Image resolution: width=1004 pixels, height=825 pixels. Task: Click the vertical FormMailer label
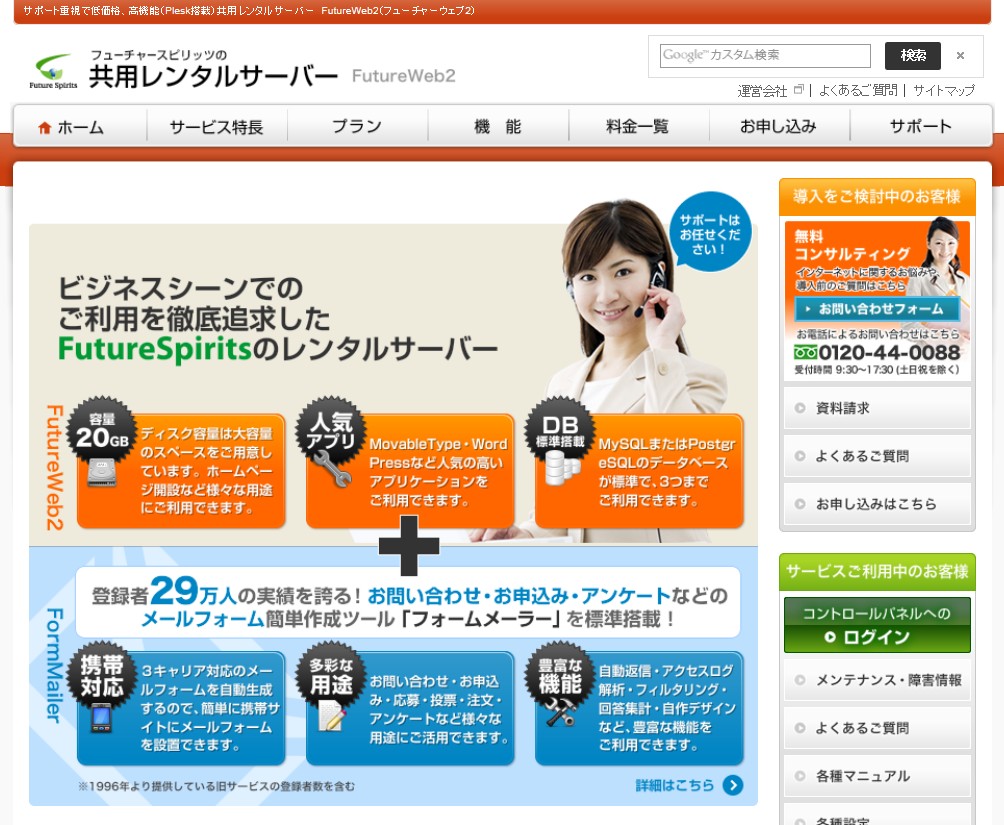pyautogui.click(x=54, y=666)
